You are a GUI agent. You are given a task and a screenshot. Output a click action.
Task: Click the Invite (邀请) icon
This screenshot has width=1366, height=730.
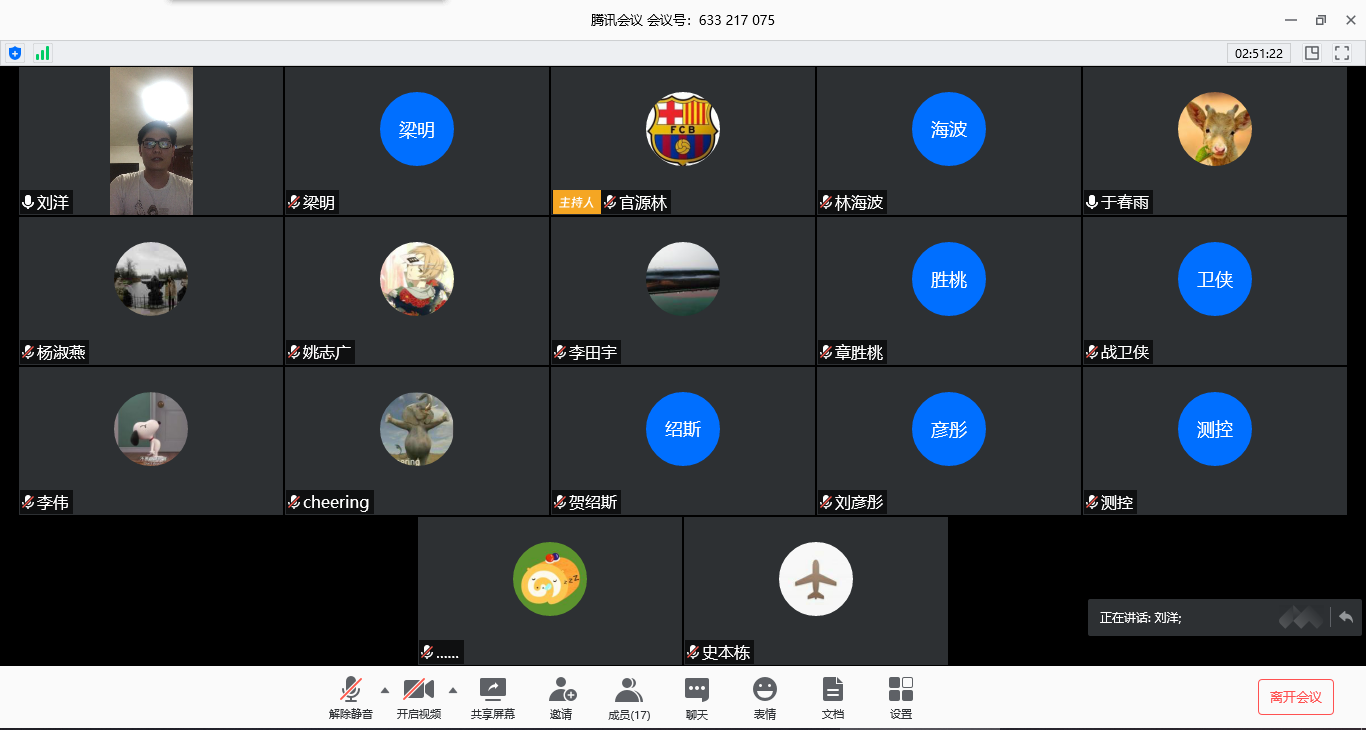click(561, 698)
